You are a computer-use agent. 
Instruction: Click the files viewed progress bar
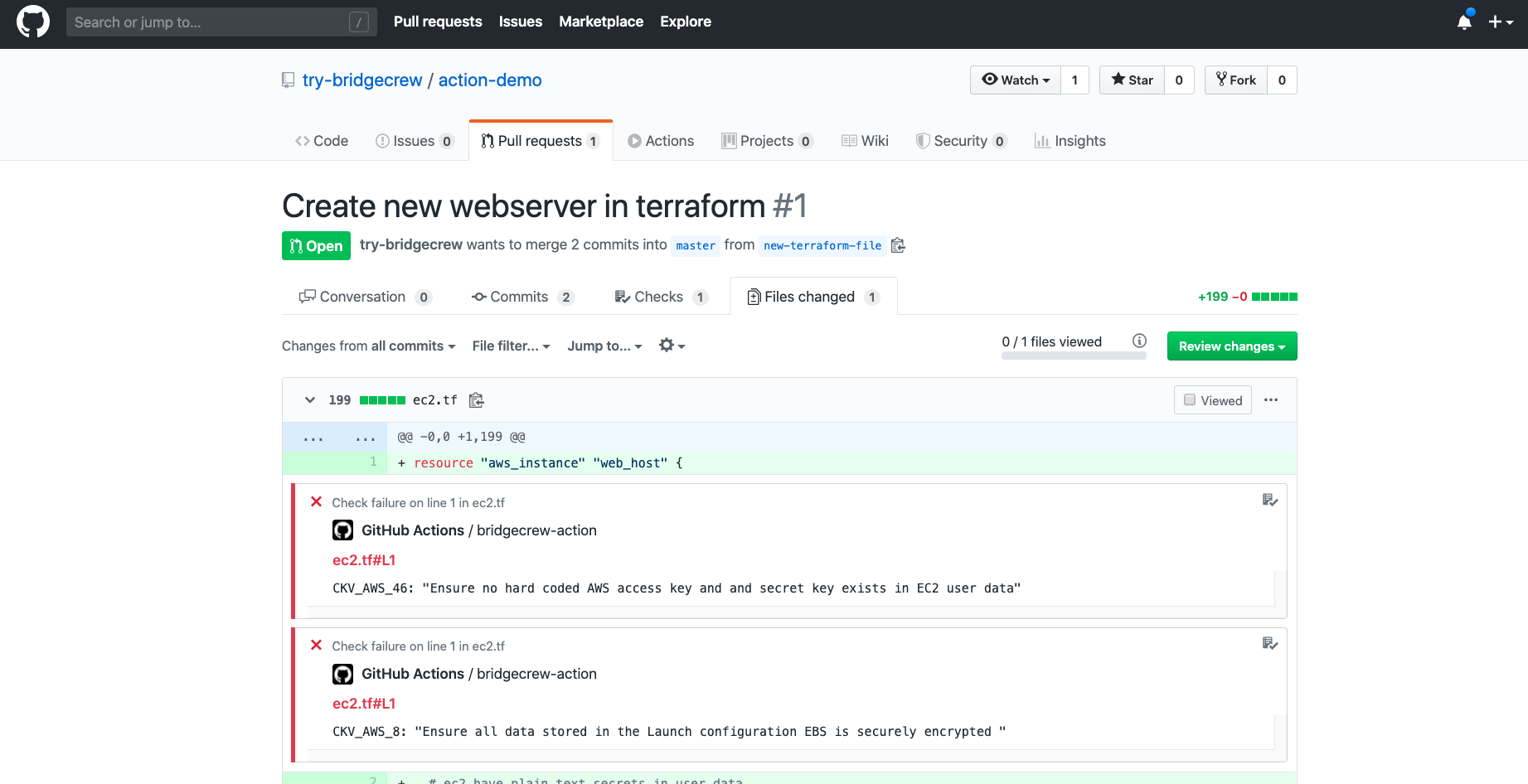pos(1074,356)
